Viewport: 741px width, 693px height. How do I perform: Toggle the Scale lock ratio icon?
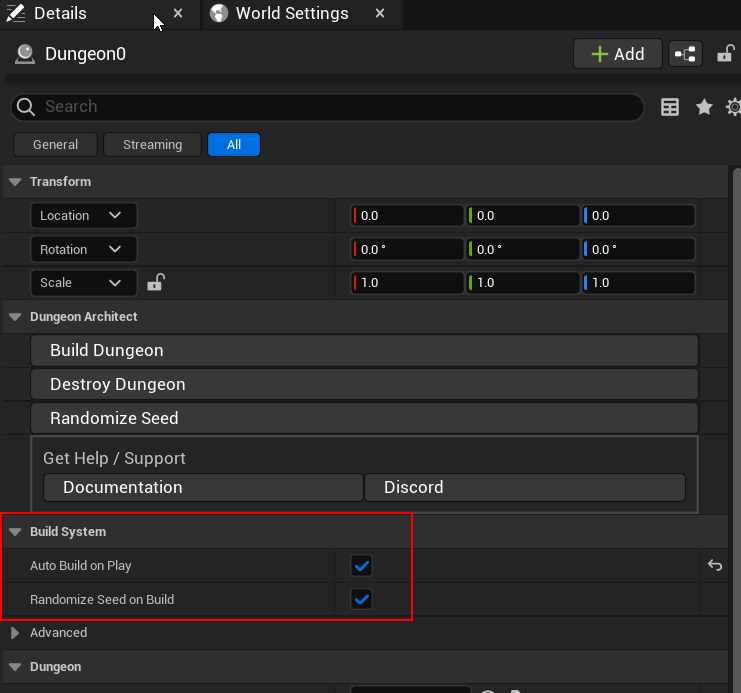pos(155,282)
